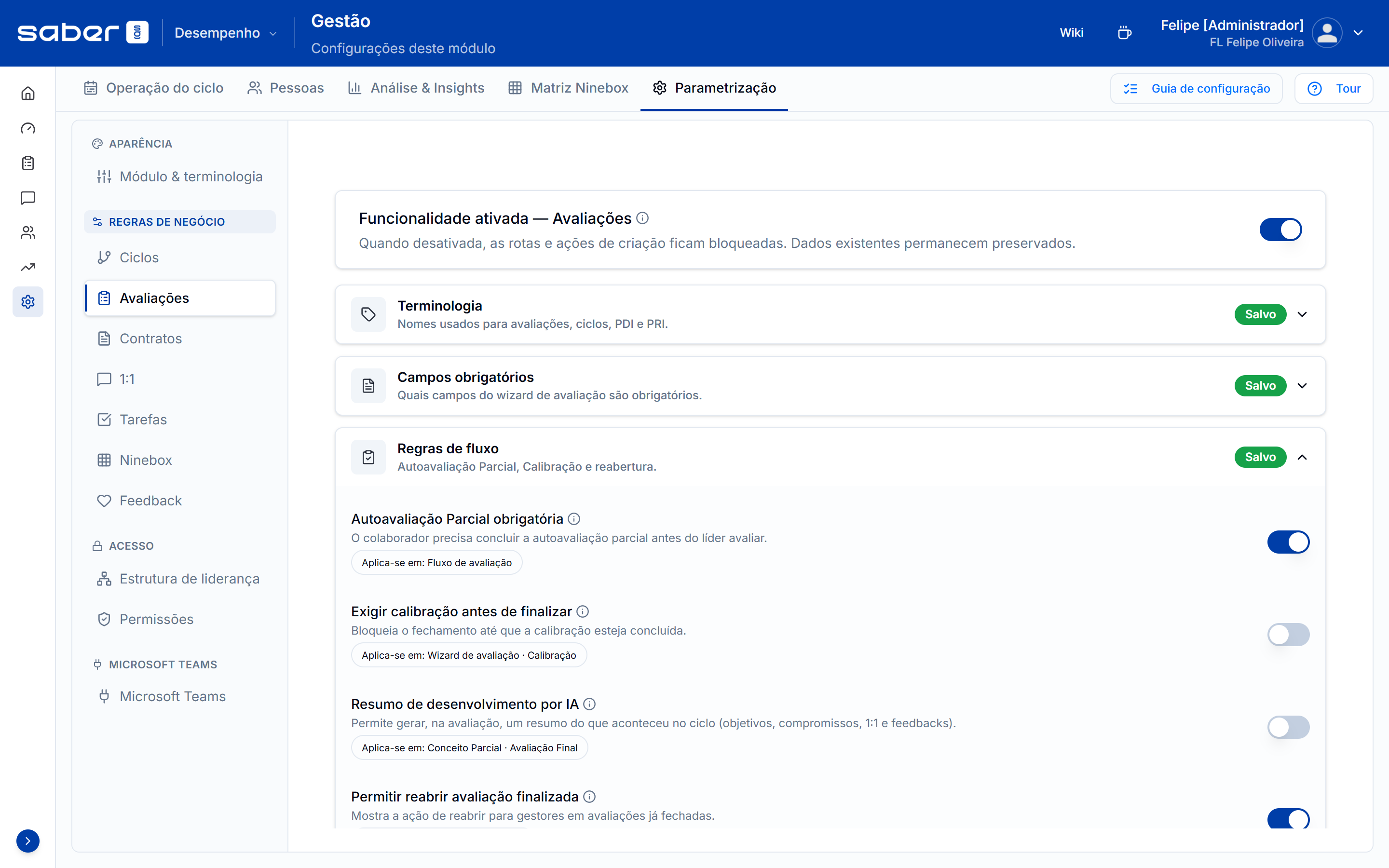
Task: Click info icon beside Permitir reabrir avaliação finalizada
Action: coord(589,796)
